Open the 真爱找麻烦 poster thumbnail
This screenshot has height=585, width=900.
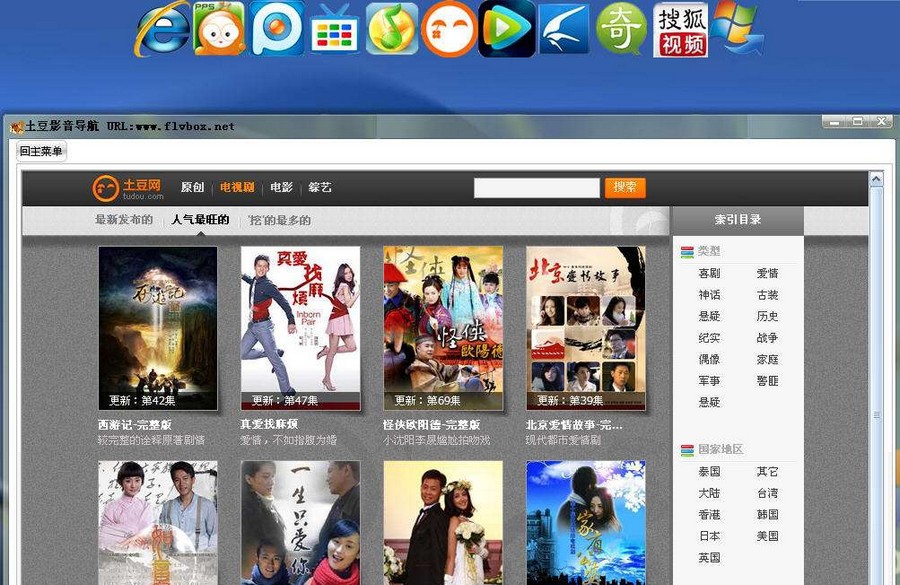click(301, 328)
